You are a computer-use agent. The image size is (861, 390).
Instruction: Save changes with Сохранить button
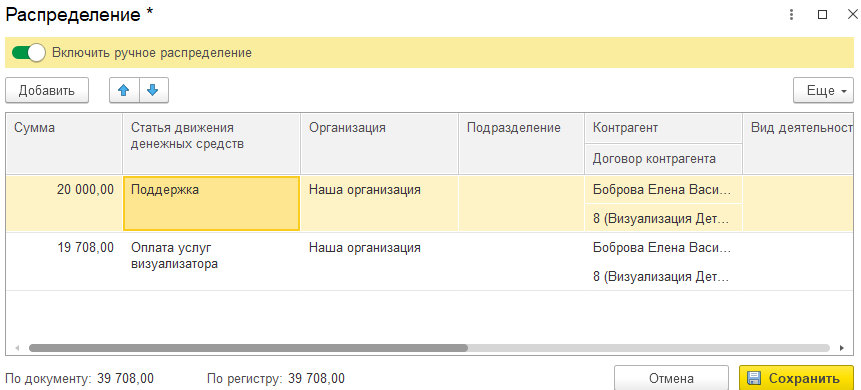pyautogui.click(x=796, y=378)
